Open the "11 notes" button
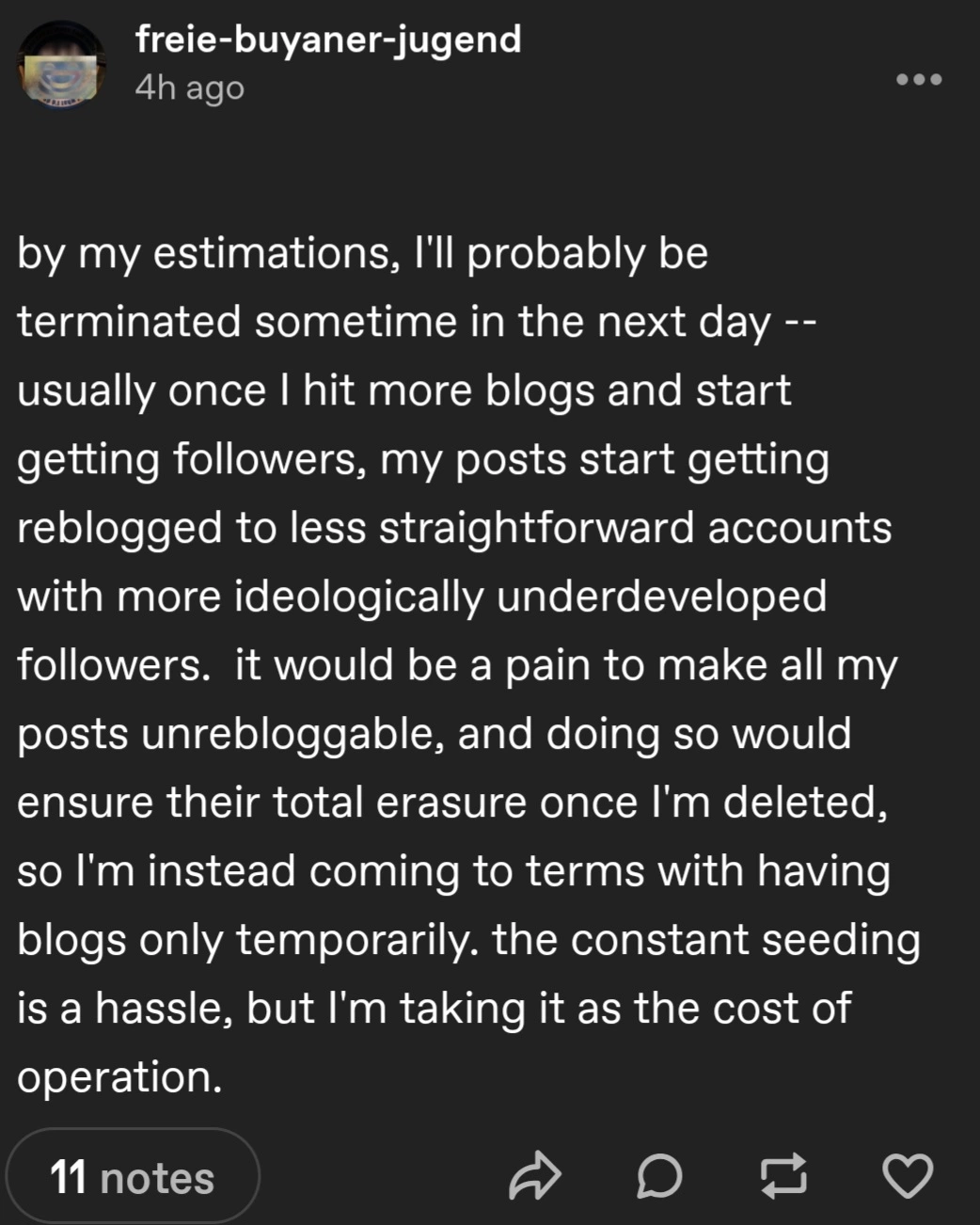The width and height of the screenshot is (980, 1225). (133, 1177)
